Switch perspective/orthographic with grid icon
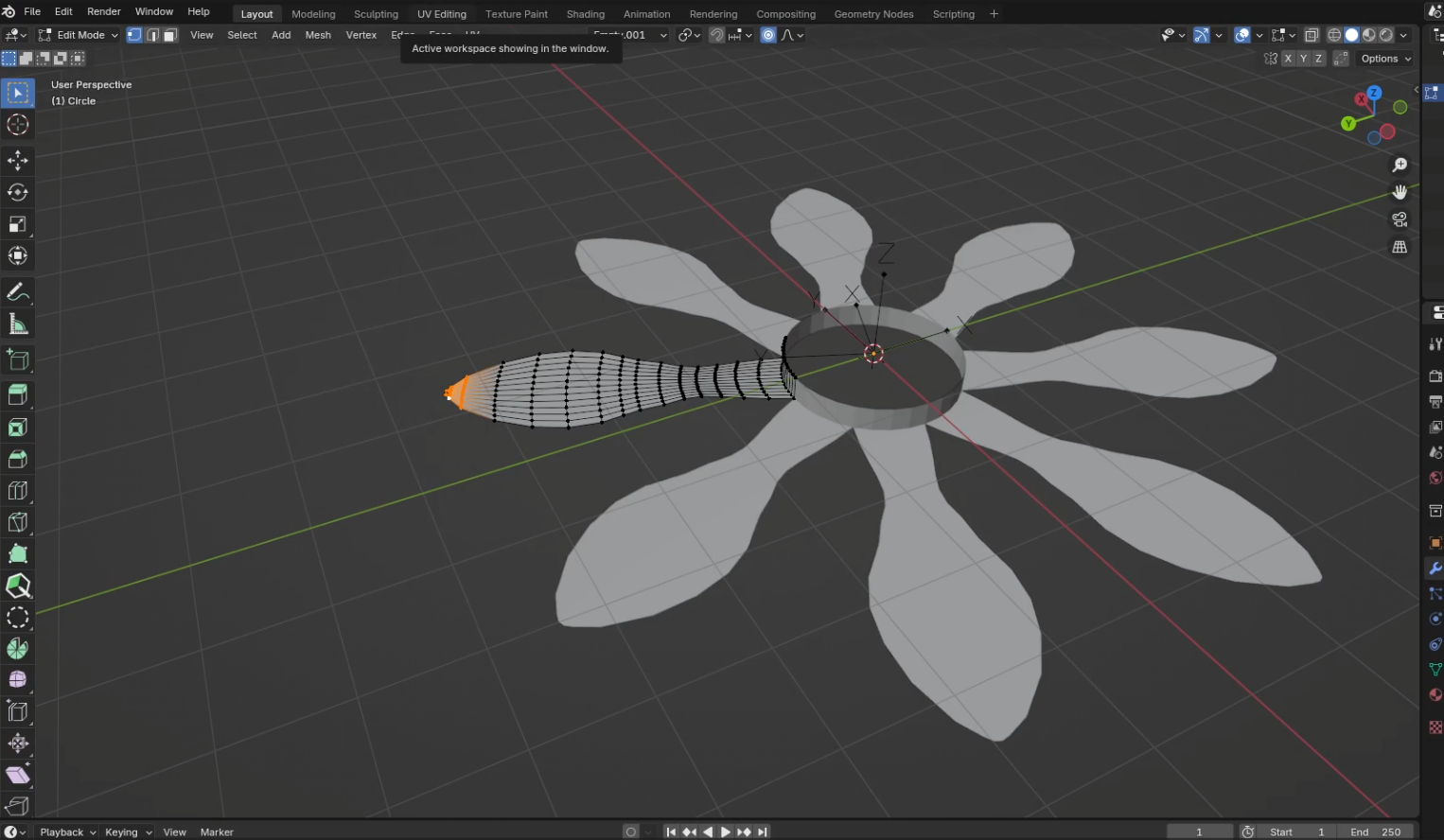Screen dimensions: 1444x840 coord(1400,247)
